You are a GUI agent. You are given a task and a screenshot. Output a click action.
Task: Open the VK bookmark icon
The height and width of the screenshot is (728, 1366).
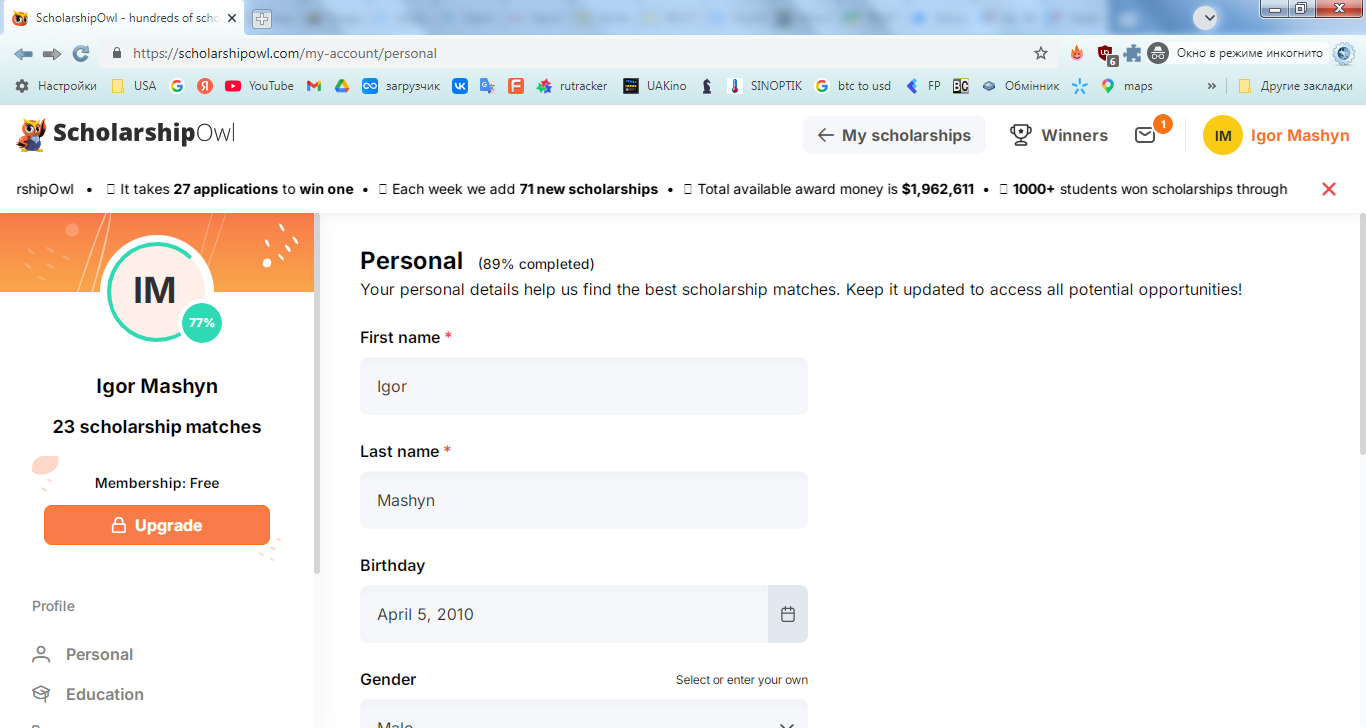tap(460, 86)
